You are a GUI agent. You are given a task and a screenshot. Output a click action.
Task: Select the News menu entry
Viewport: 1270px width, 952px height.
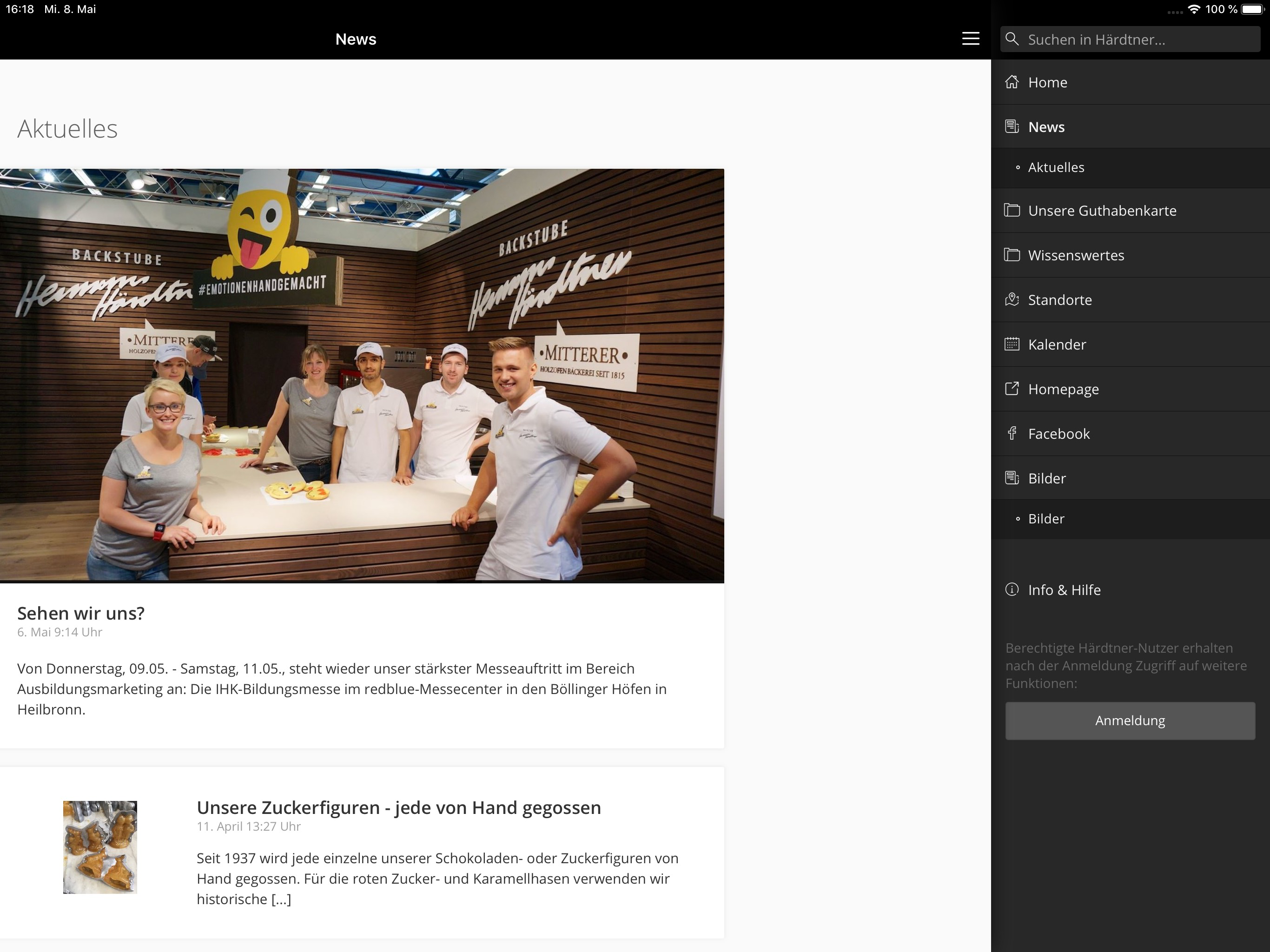(x=1131, y=126)
